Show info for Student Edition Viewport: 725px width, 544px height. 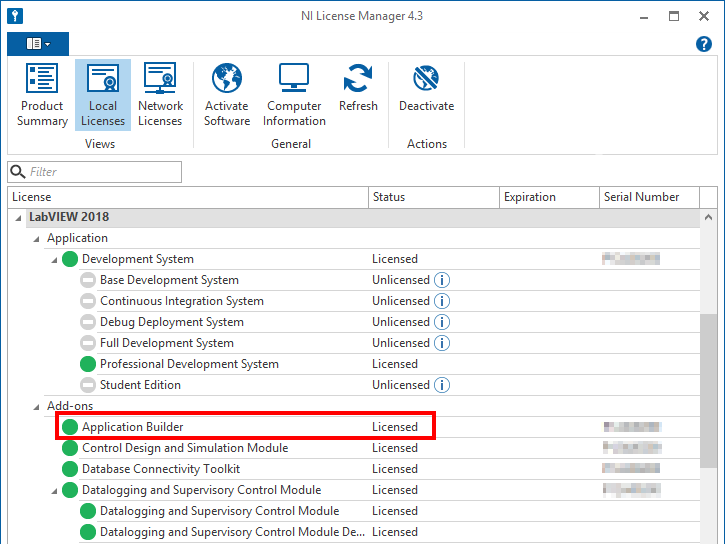442,385
